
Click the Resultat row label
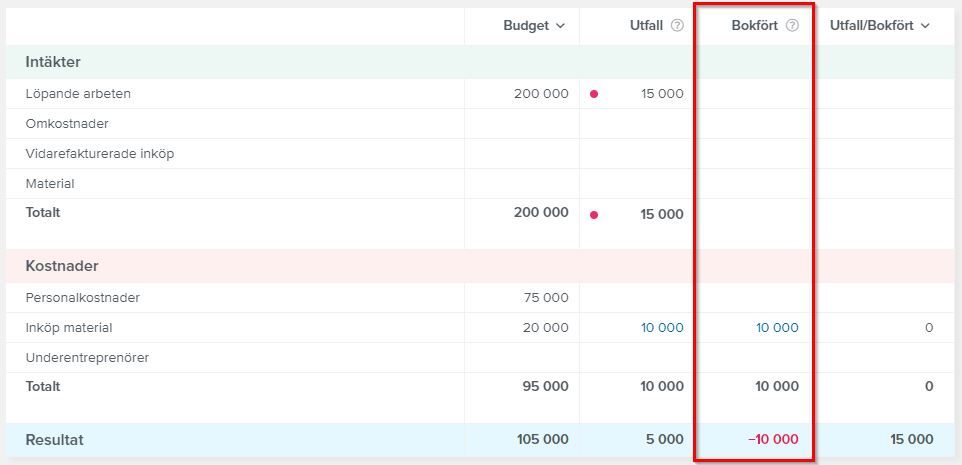pos(55,440)
